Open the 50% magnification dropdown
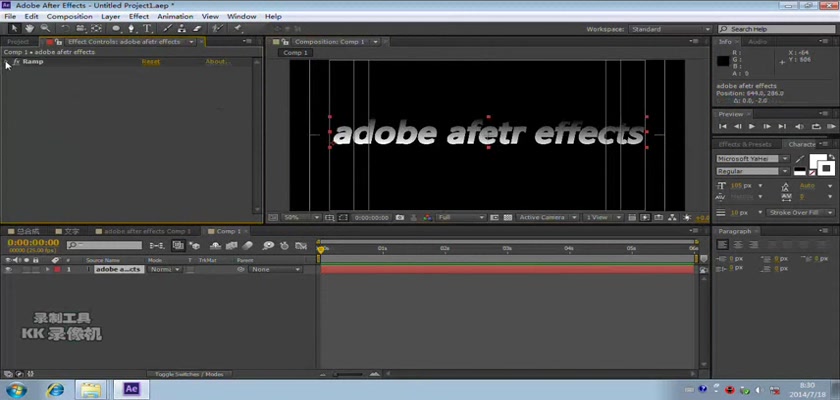 301,218
